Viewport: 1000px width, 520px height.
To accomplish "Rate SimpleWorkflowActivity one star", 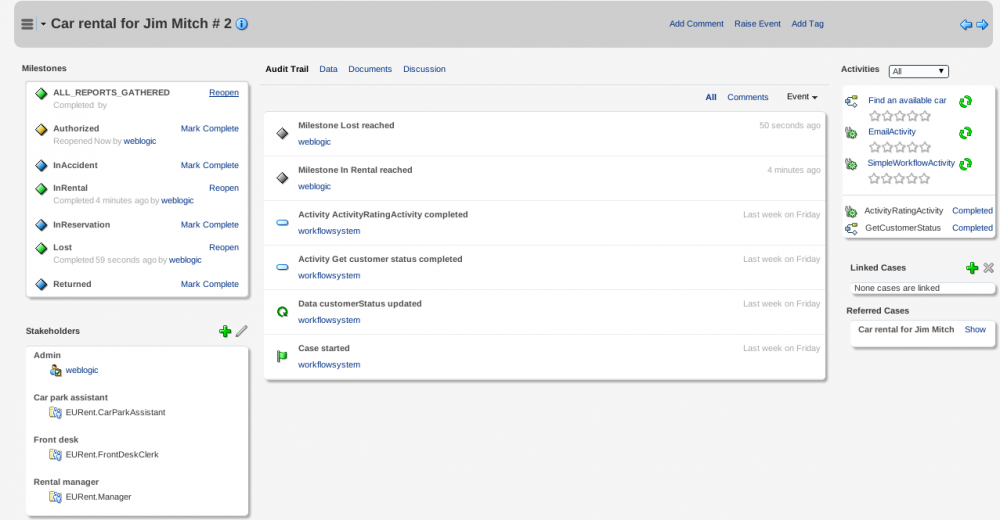I will click(x=874, y=179).
